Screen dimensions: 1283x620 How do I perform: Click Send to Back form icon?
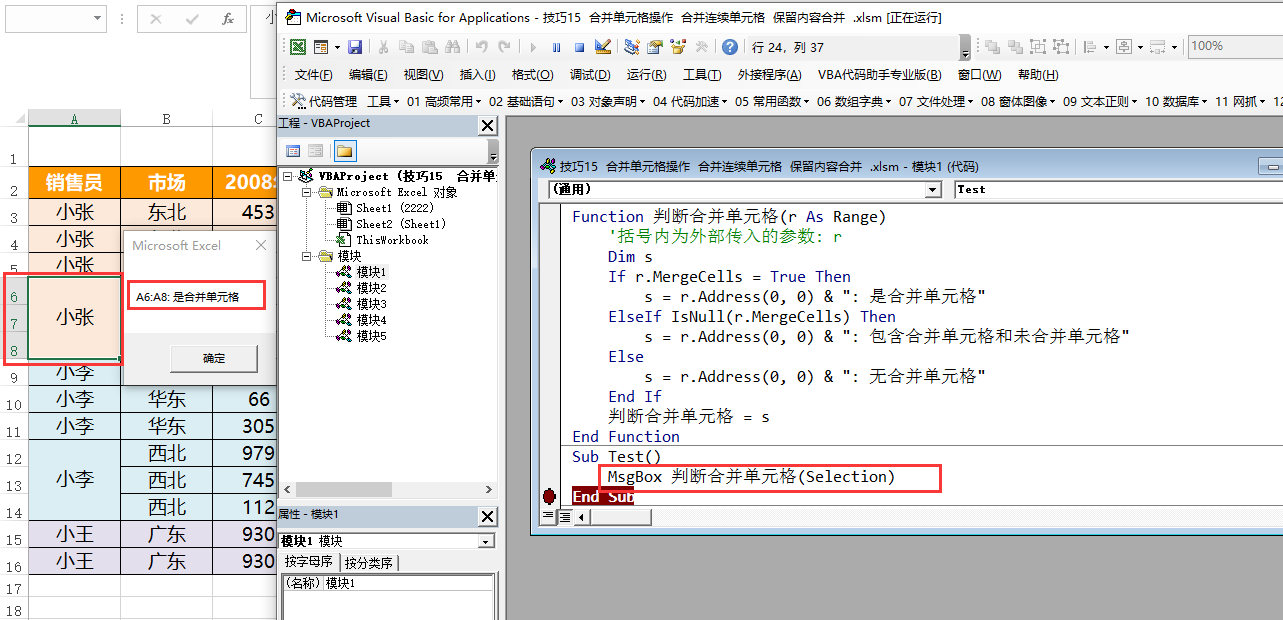[1016, 47]
